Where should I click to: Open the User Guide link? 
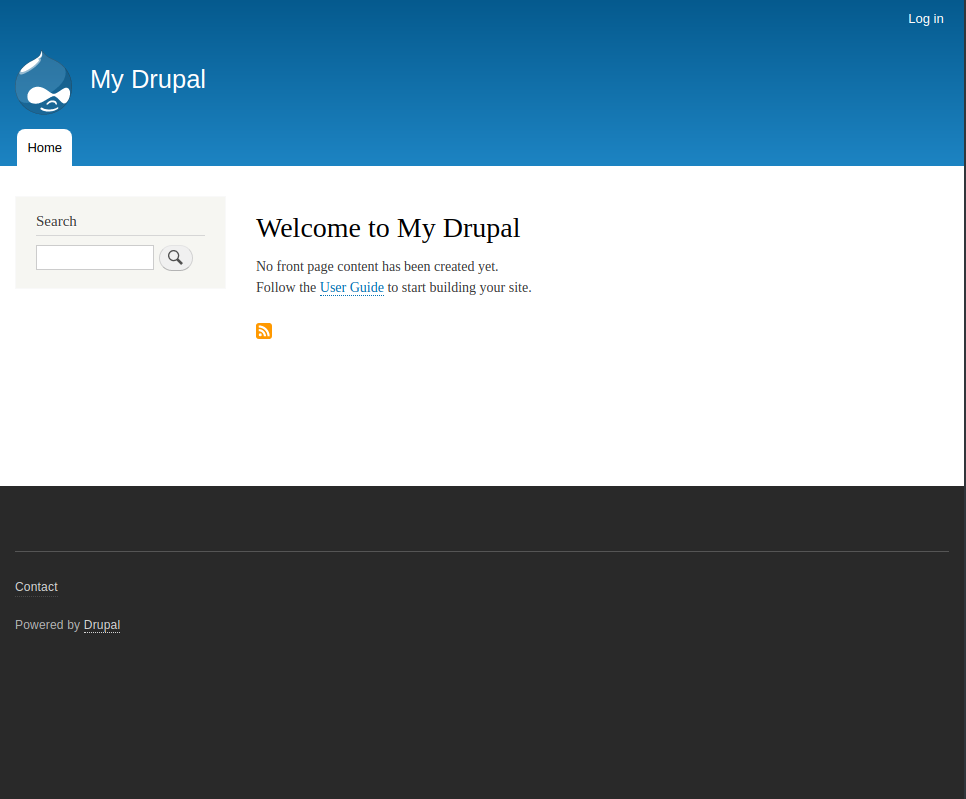[x=352, y=288]
